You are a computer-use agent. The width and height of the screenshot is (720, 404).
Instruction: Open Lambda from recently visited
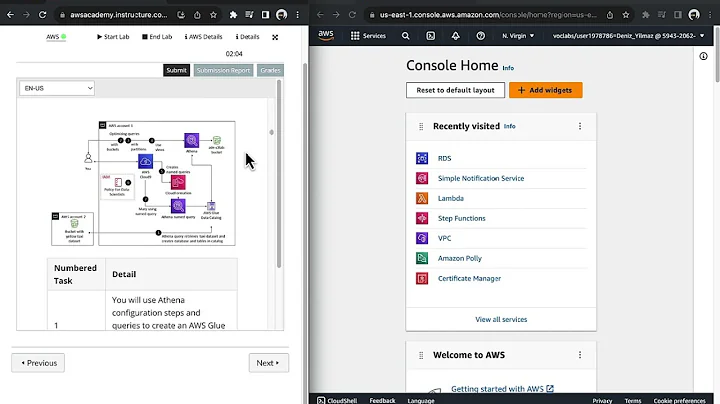(450, 198)
